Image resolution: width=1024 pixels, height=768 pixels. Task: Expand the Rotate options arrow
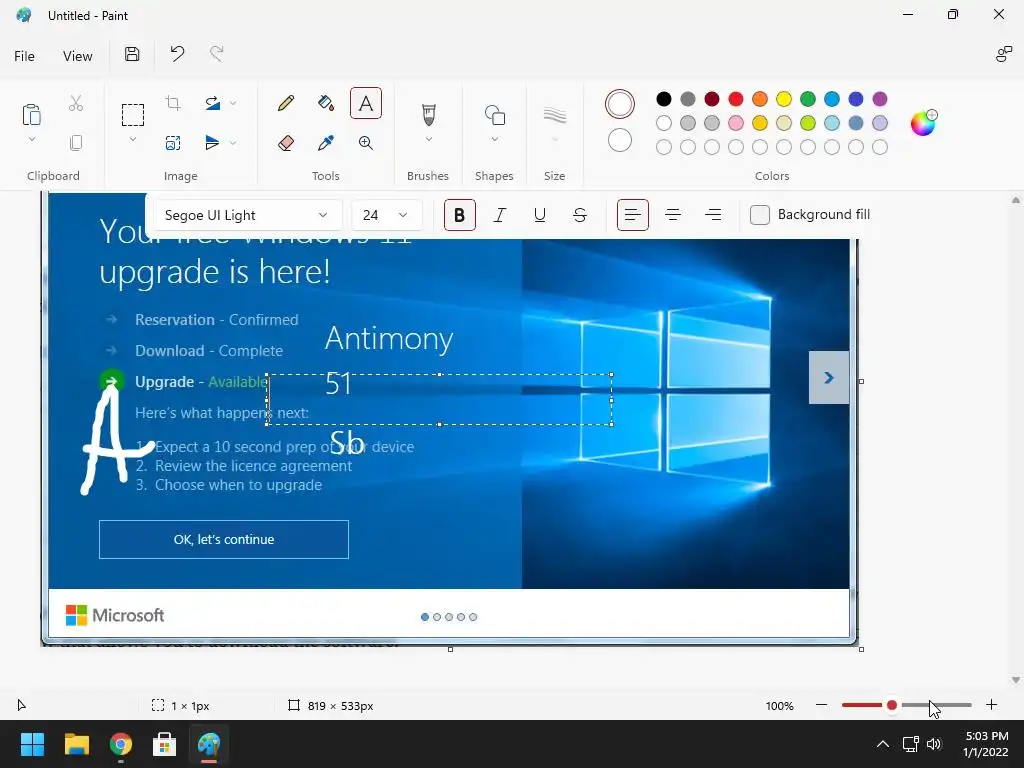[233, 103]
